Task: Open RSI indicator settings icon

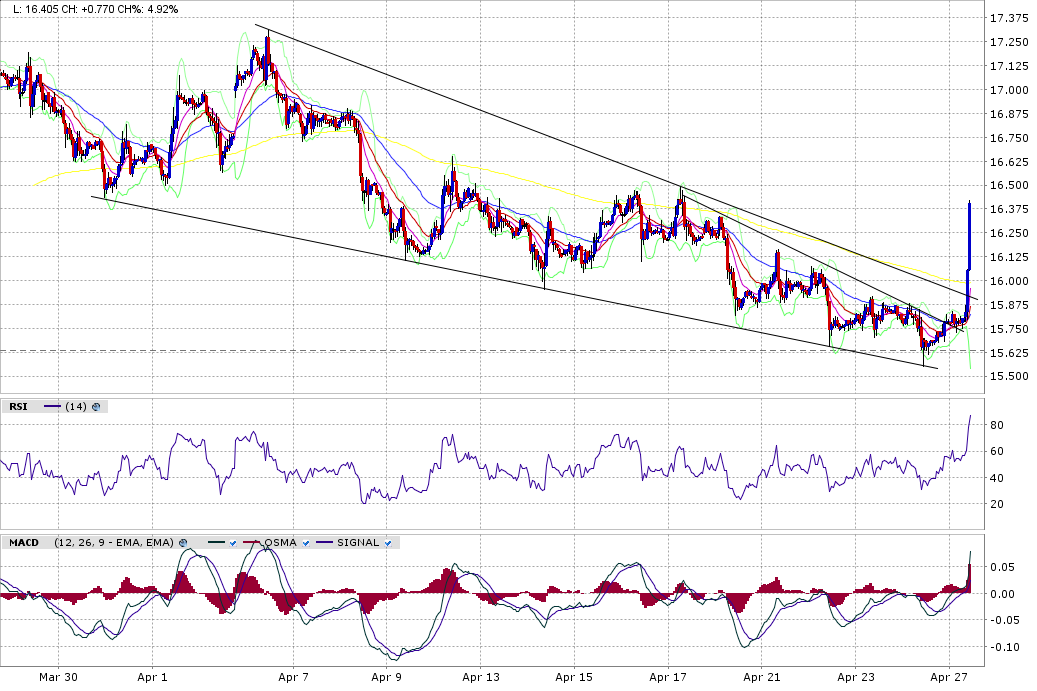Action: tap(96, 407)
